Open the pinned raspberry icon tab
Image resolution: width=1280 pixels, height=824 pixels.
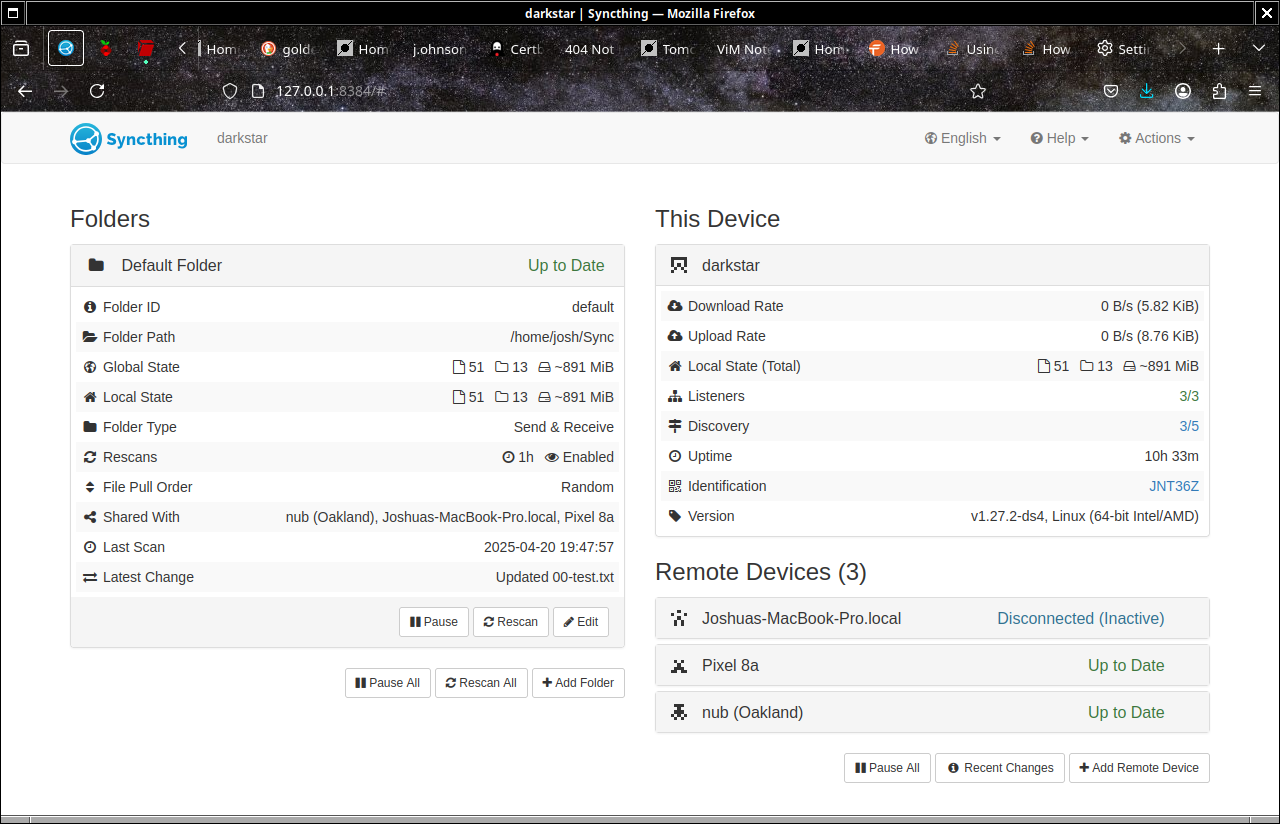(105, 48)
